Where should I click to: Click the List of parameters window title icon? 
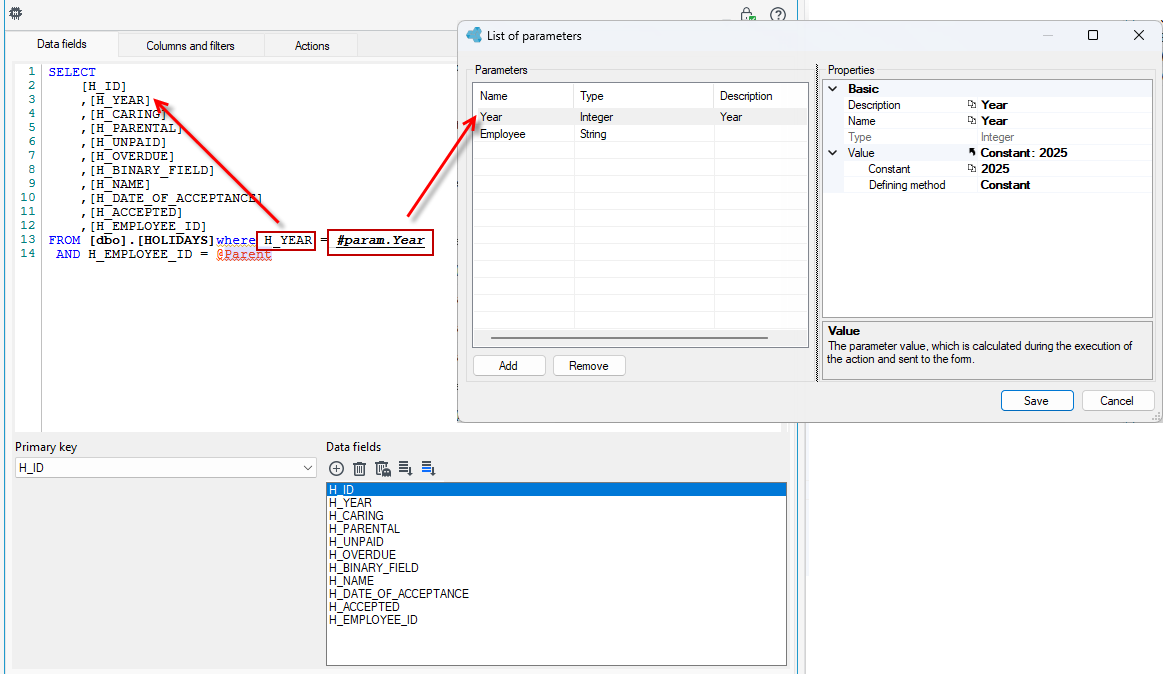[474, 35]
